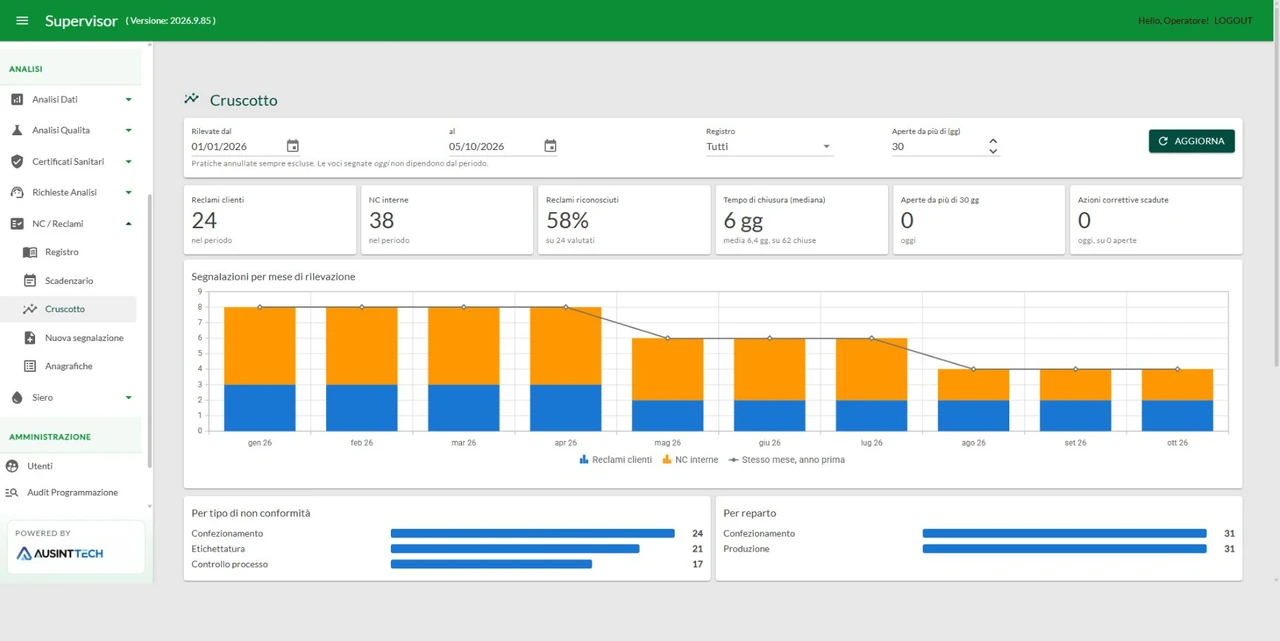Screen dimensions: 1280x641
Task: Click the LOGOUT link
Action: (1233, 21)
